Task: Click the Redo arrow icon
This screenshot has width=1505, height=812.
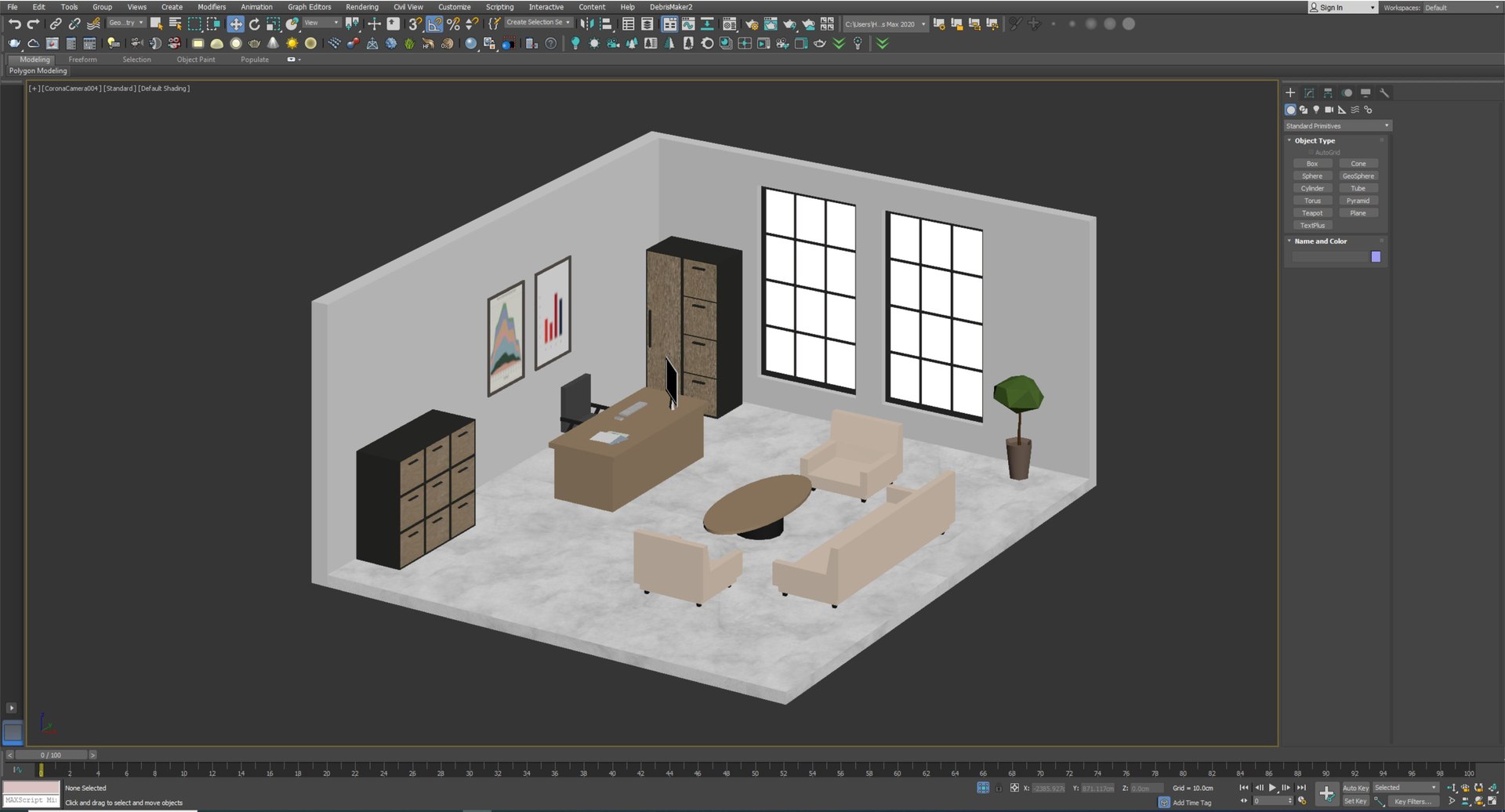Action: [33, 24]
